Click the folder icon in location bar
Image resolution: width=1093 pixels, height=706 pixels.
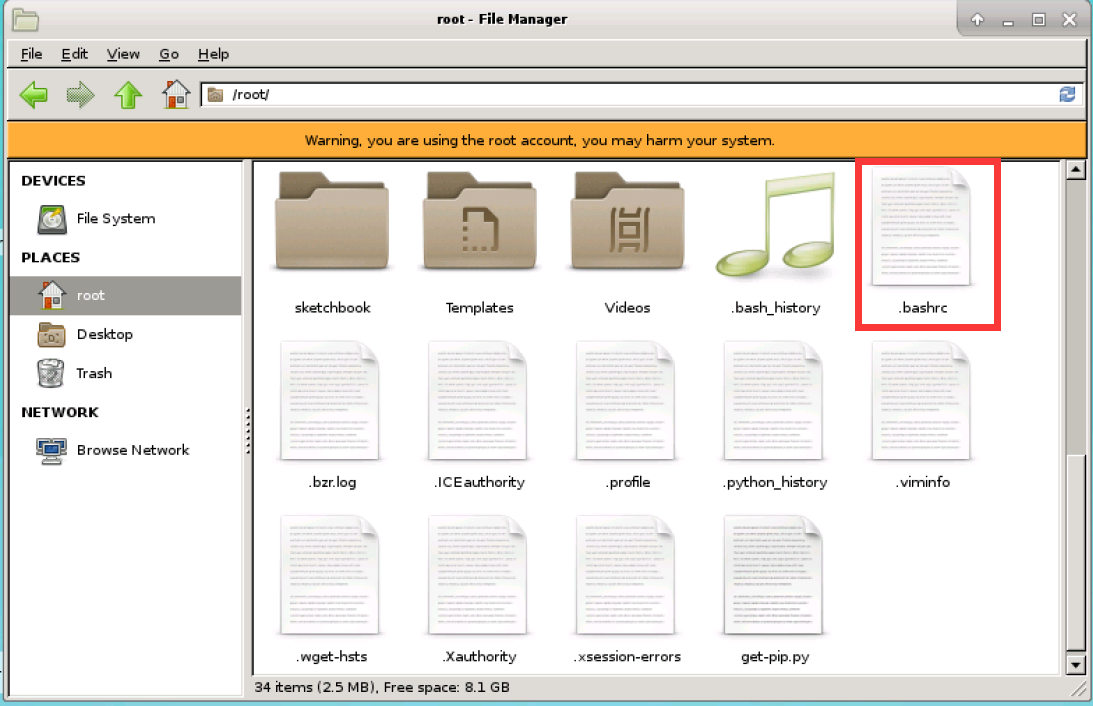tap(215, 94)
